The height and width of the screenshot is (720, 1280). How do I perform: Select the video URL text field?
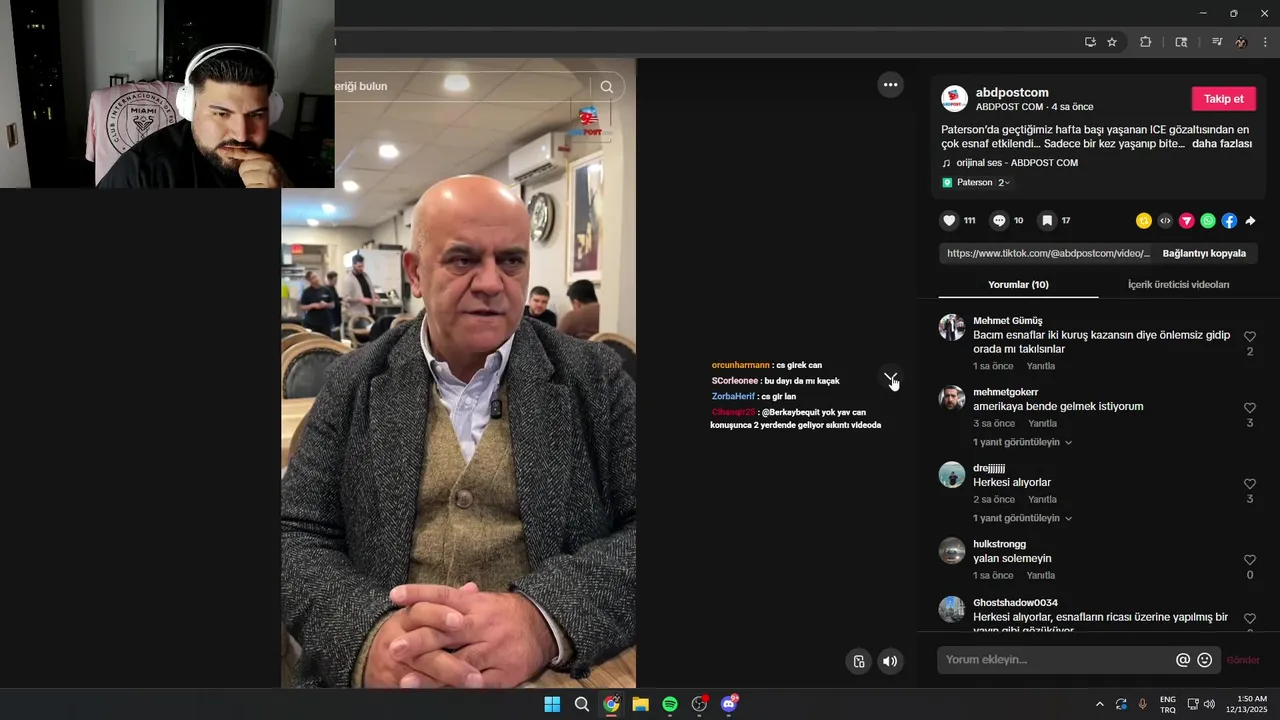tap(1047, 253)
